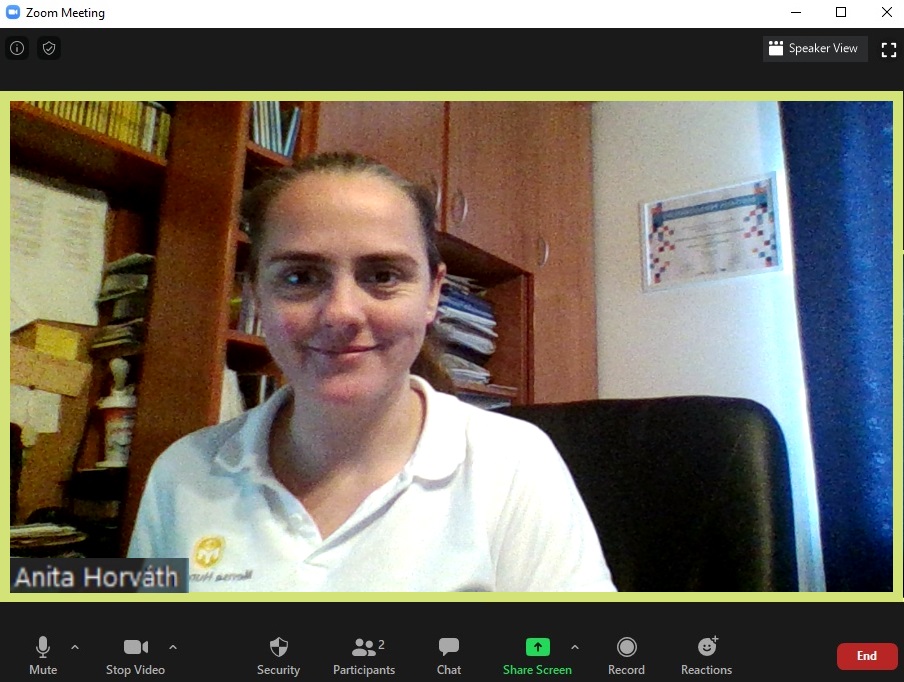
Task: Expand video options arrow beside Stop Video
Action: 173,647
